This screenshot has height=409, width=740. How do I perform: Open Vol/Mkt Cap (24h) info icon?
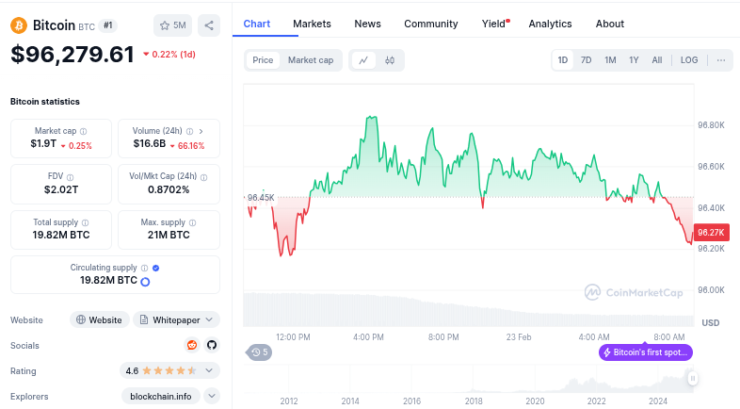click(x=204, y=177)
